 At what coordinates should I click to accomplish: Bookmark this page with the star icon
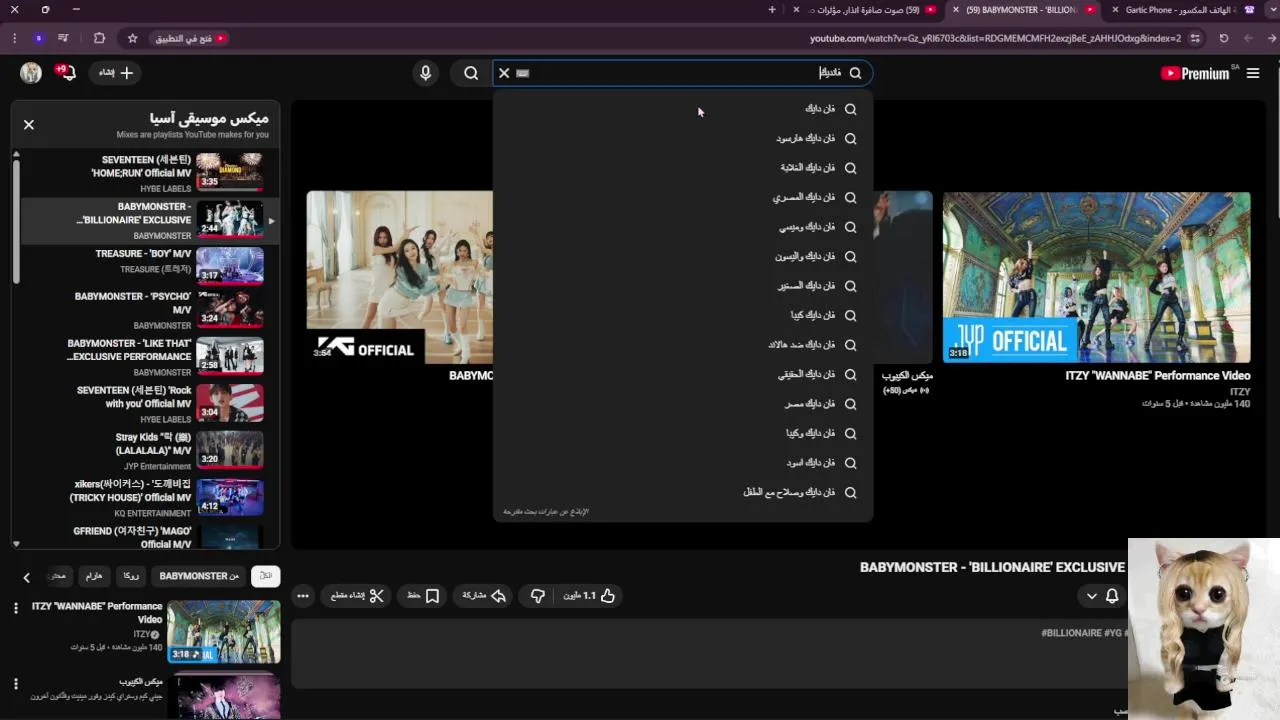pyautogui.click(x=132, y=38)
